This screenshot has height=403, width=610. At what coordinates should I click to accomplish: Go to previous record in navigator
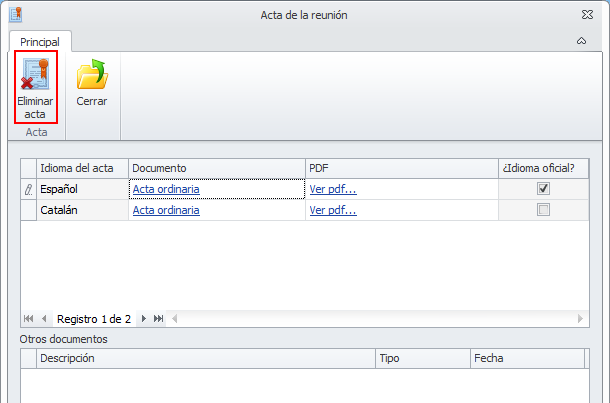tap(44, 319)
